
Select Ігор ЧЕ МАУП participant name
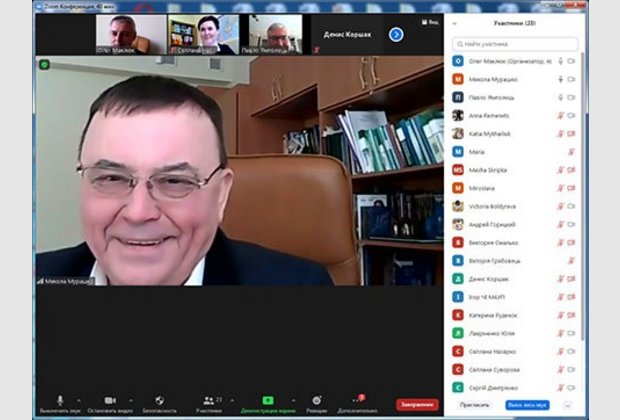point(487,297)
